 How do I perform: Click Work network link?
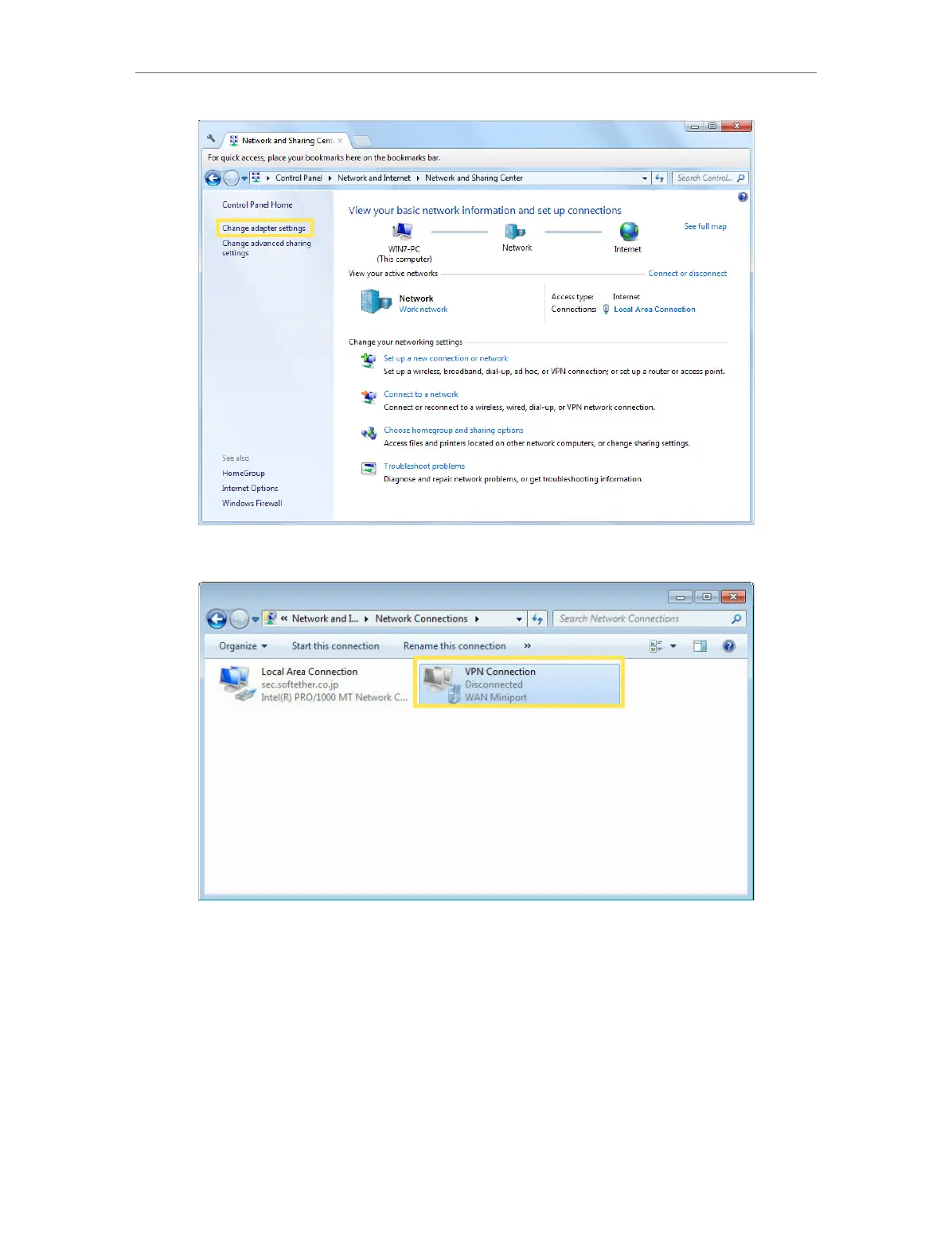(423, 310)
